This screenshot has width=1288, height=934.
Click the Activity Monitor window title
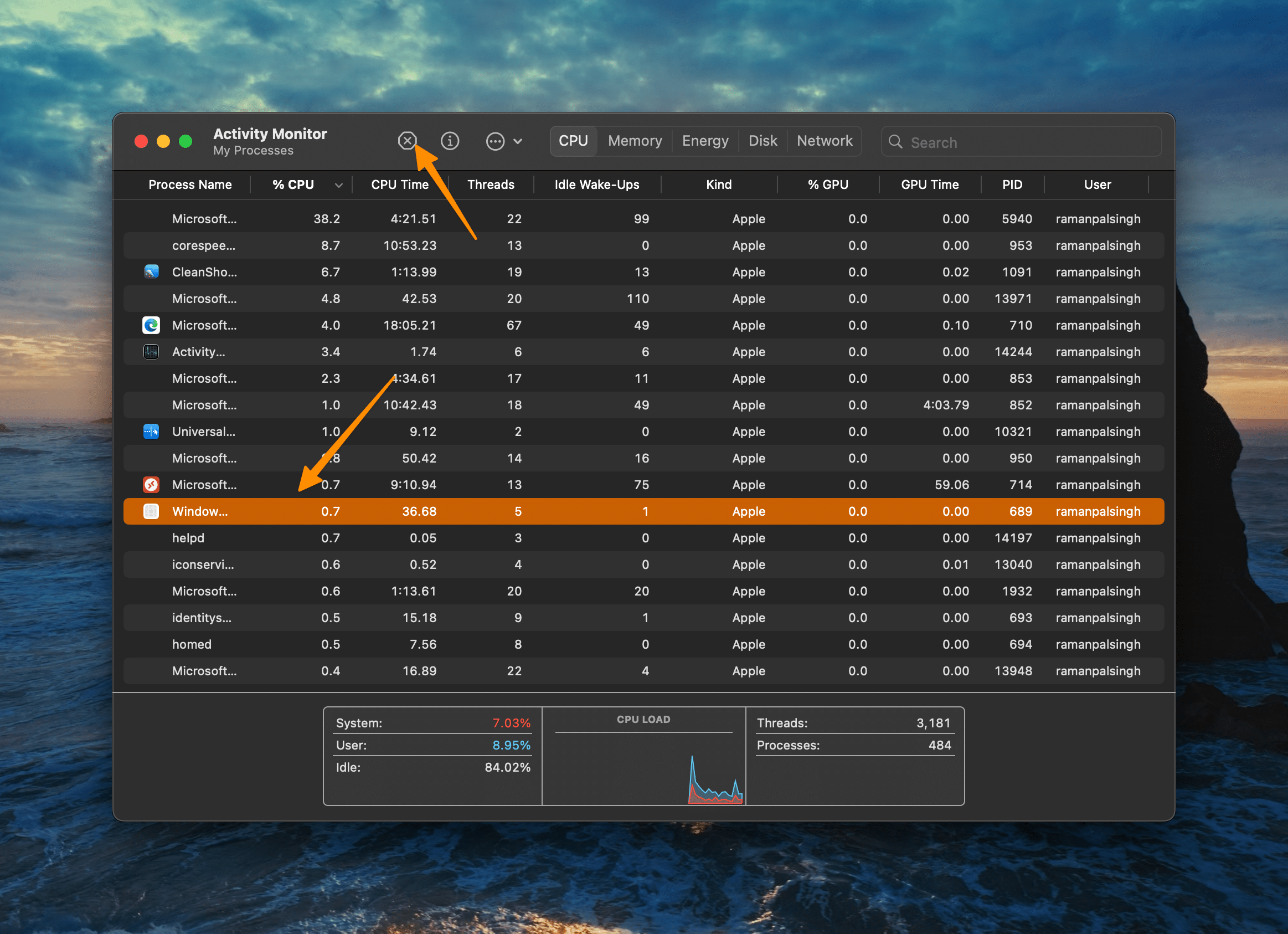[x=270, y=134]
